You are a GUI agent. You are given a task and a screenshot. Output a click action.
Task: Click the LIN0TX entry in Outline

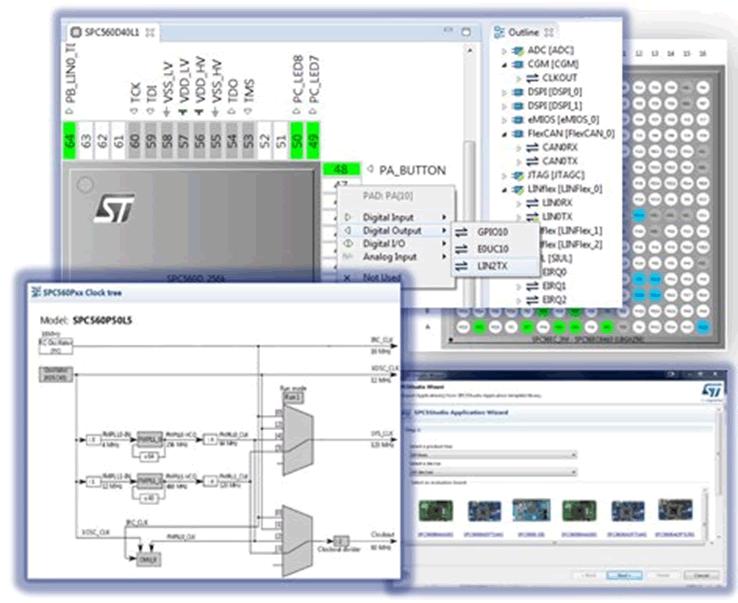coord(557,217)
